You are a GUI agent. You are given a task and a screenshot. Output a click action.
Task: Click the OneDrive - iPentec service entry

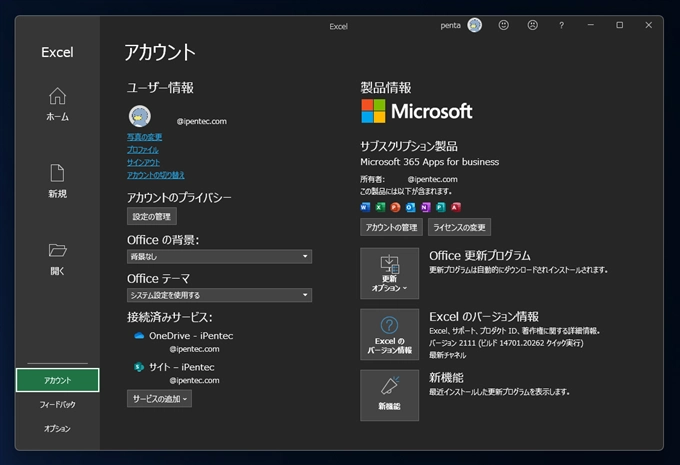click(x=191, y=336)
